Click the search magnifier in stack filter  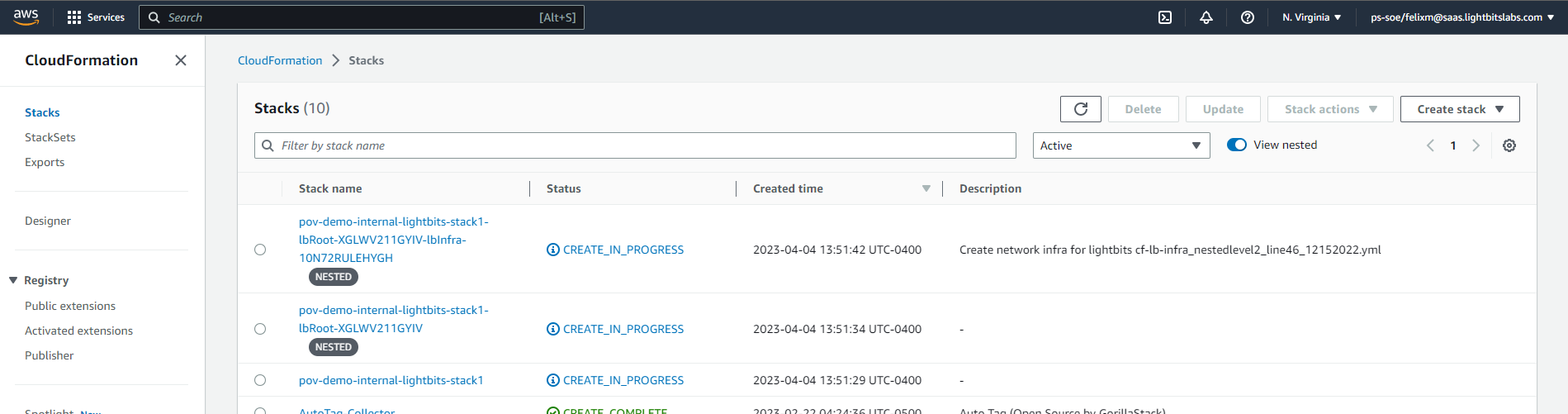pyautogui.click(x=268, y=145)
